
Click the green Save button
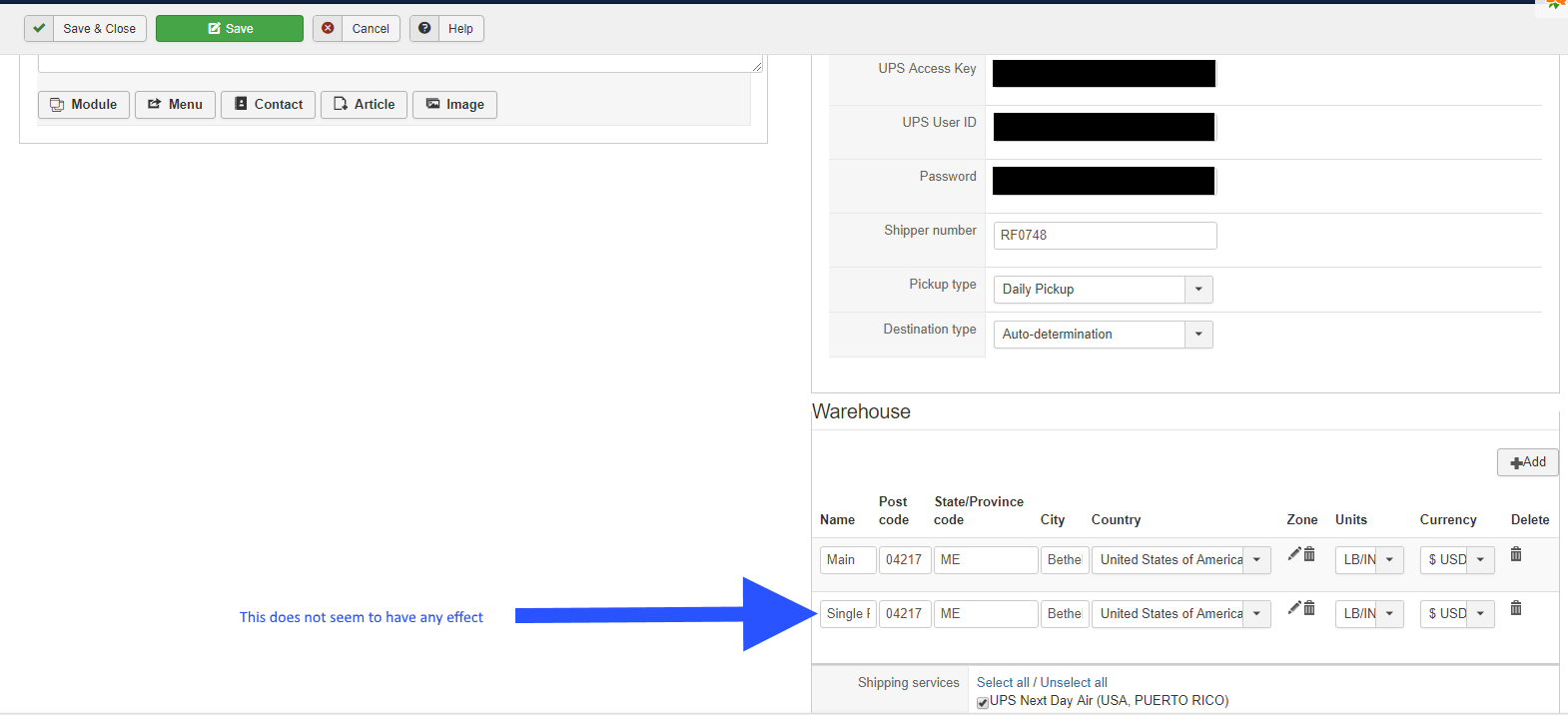[230, 29]
